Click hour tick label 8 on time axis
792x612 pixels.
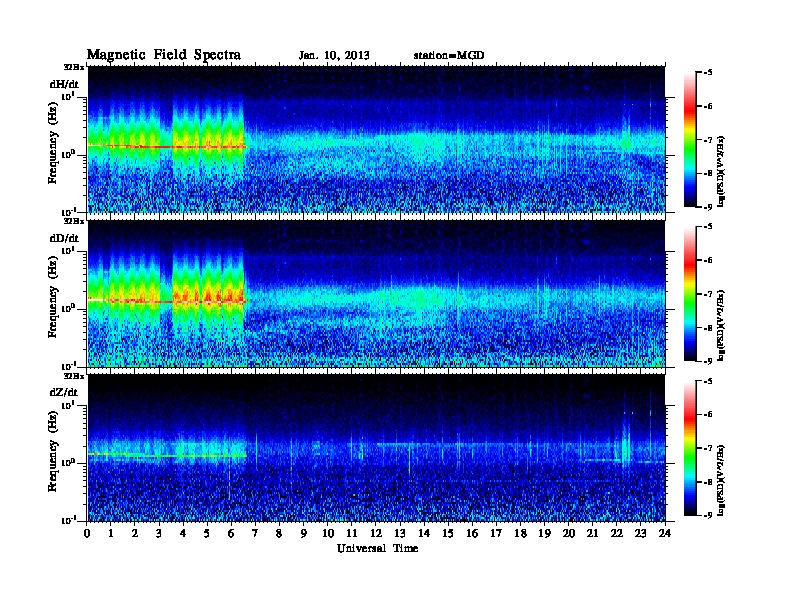tap(279, 534)
